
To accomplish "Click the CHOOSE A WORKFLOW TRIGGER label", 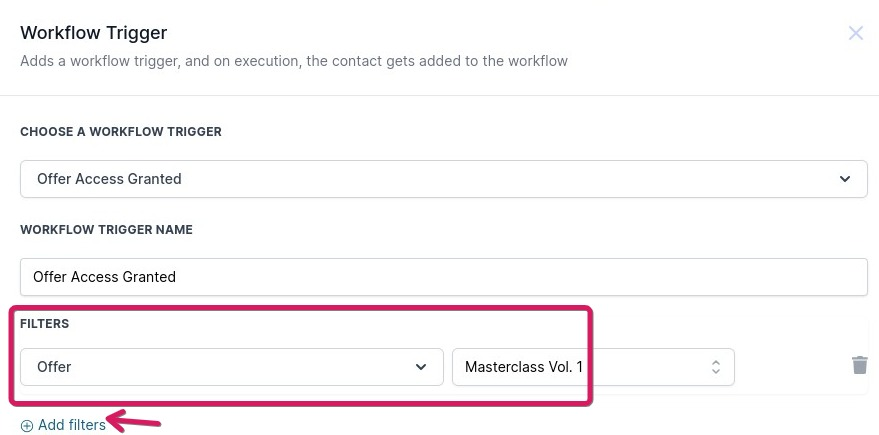I will point(121,132).
